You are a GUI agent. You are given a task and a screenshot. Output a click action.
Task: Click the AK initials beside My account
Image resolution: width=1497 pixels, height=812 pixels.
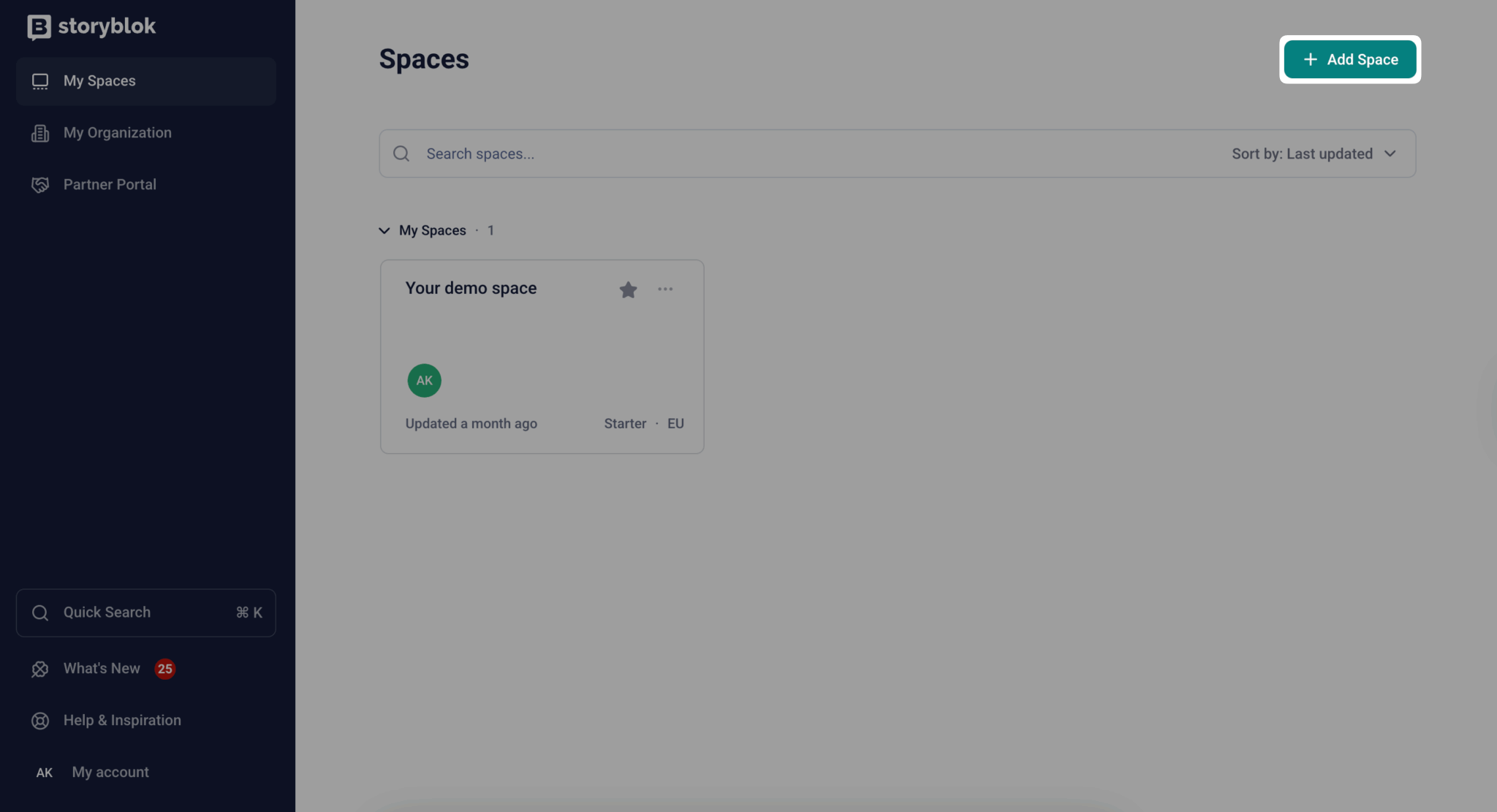coord(45,773)
